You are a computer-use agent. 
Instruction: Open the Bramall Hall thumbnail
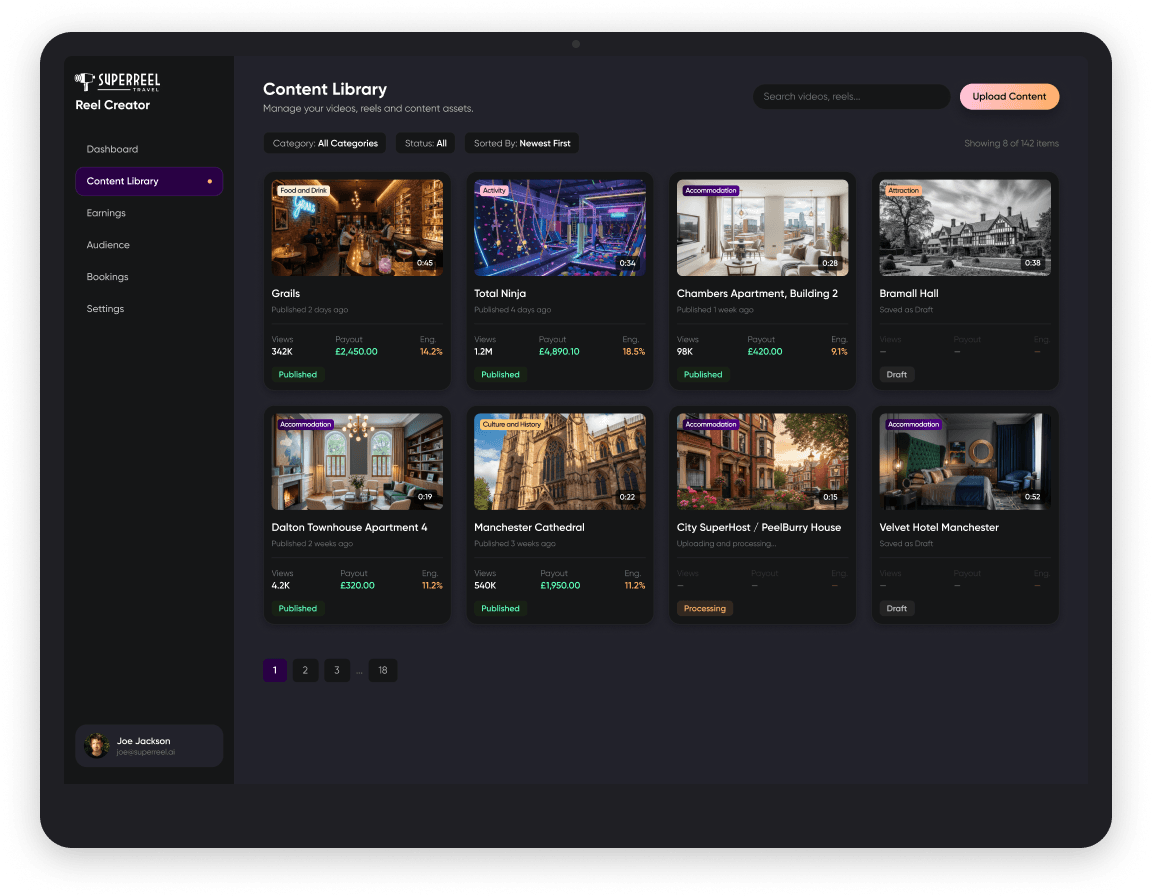tap(965, 228)
